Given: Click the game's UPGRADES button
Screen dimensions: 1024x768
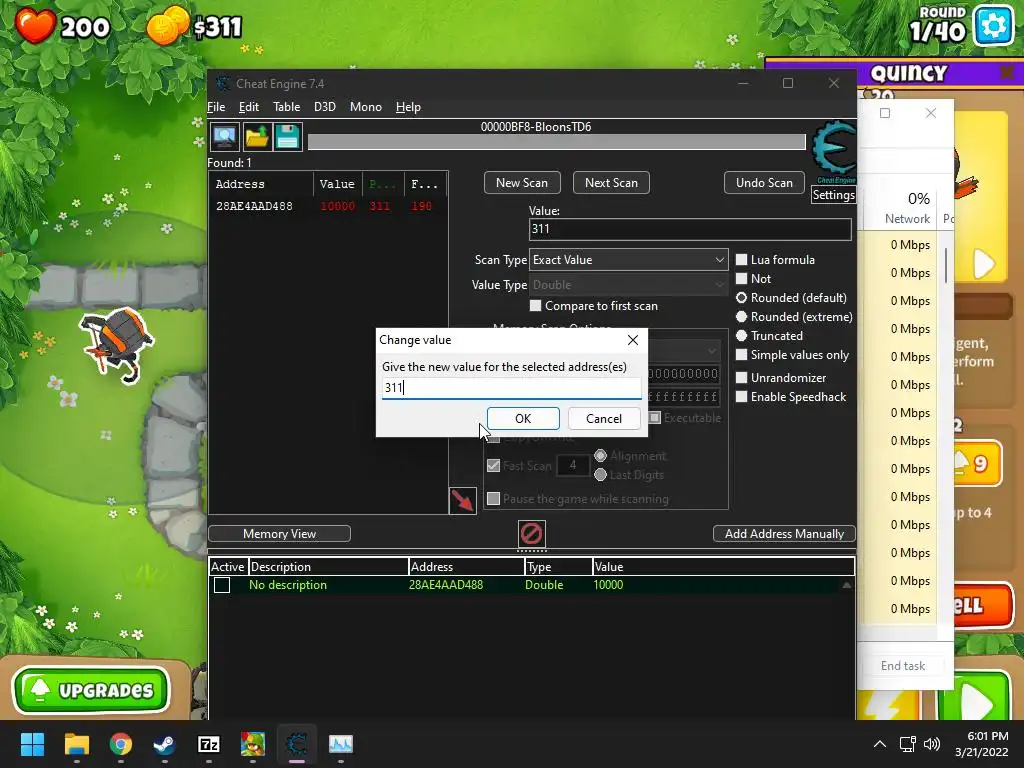Looking at the screenshot, I should click(x=91, y=690).
